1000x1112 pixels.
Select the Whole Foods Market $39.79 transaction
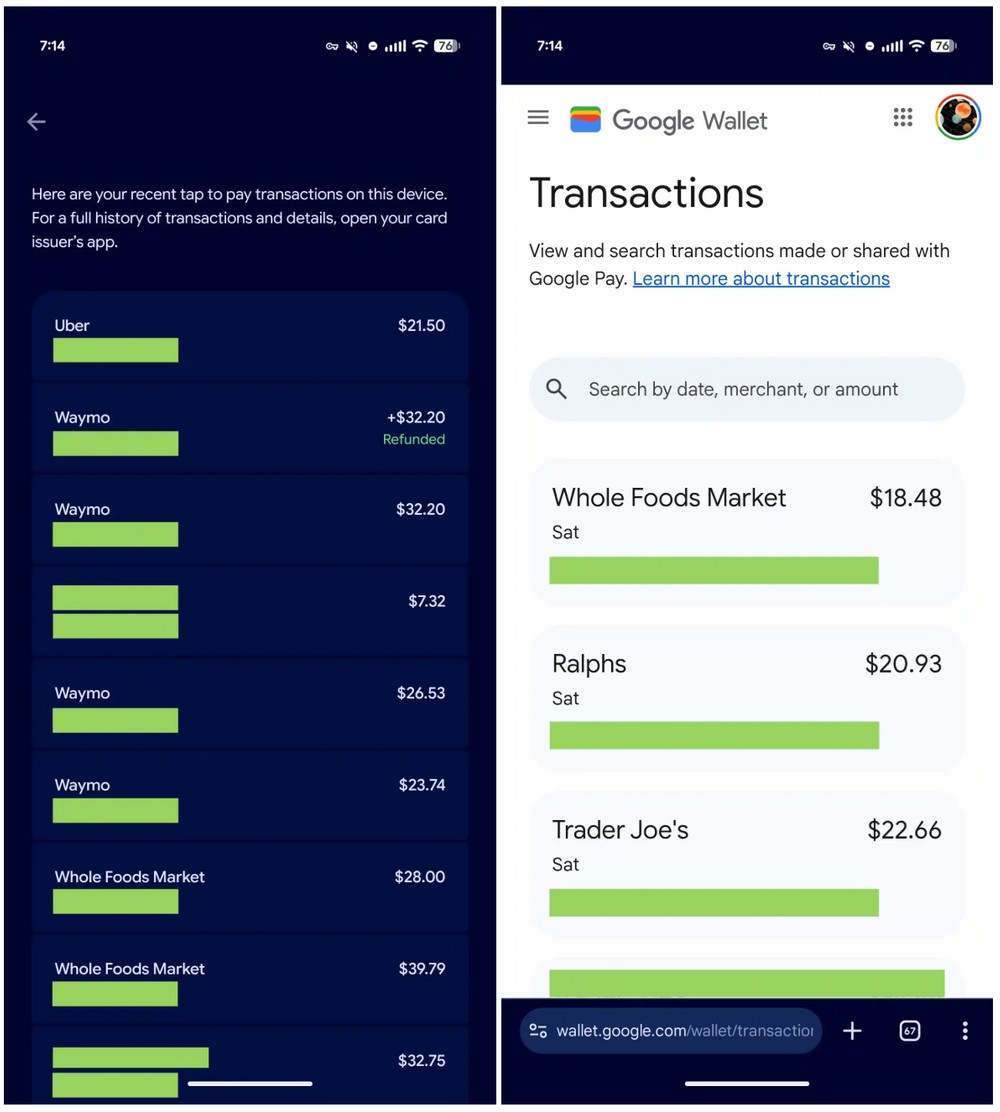pyautogui.click(x=250, y=980)
